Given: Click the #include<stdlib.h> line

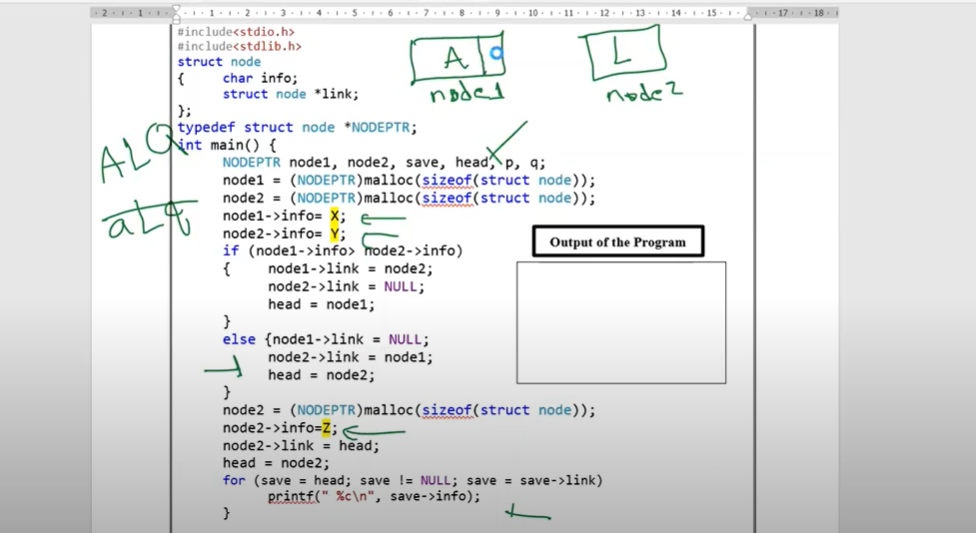Looking at the screenshot, I should (240, 47).
